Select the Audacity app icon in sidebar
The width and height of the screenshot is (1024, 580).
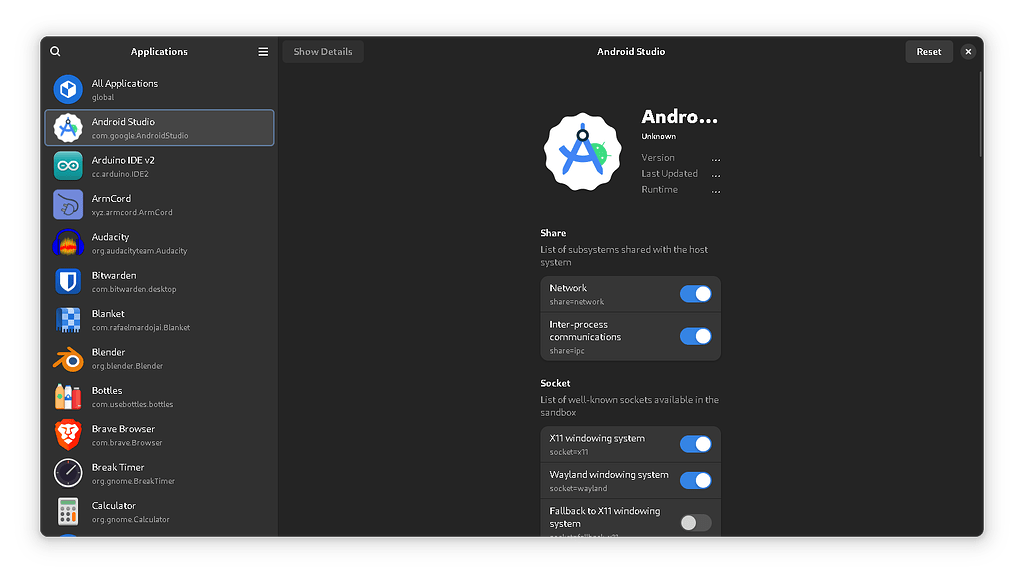tap(67, 243)
